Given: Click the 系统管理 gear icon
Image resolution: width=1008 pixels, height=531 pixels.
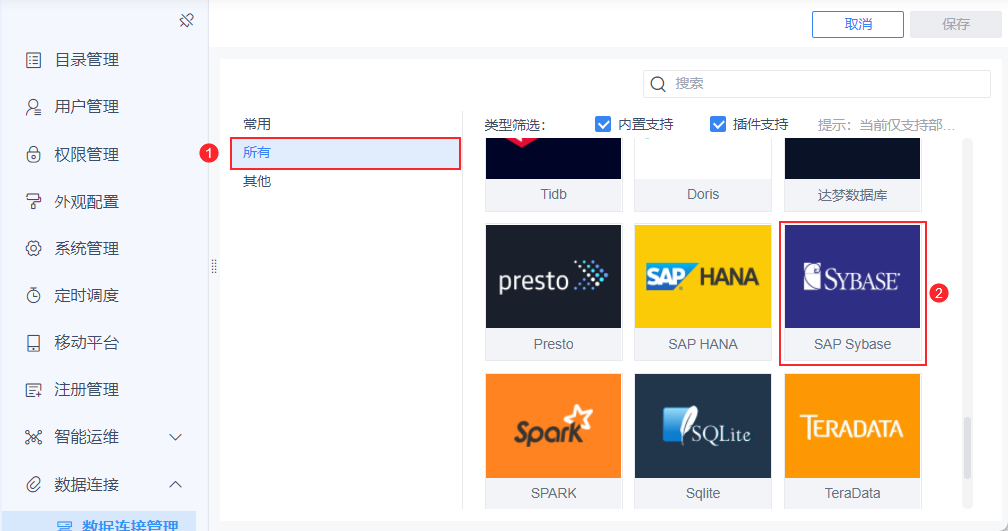Looking at the screenshot, I should pos(33,248).
